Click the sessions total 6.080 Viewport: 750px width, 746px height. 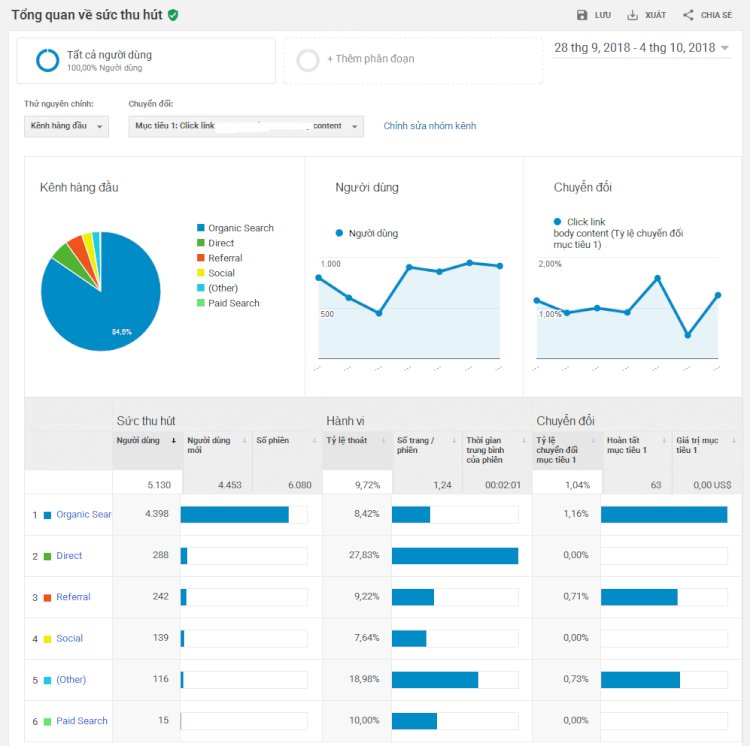click(x=299, y=485)
